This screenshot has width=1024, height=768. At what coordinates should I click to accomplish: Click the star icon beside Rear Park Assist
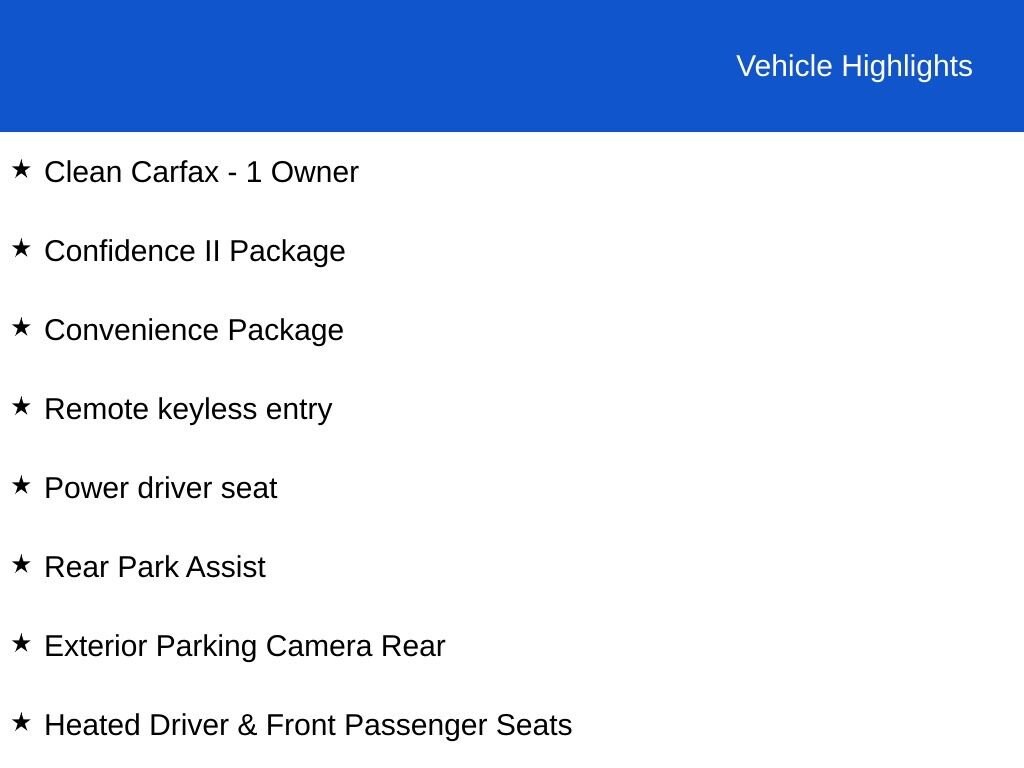(x=21, y=564)
